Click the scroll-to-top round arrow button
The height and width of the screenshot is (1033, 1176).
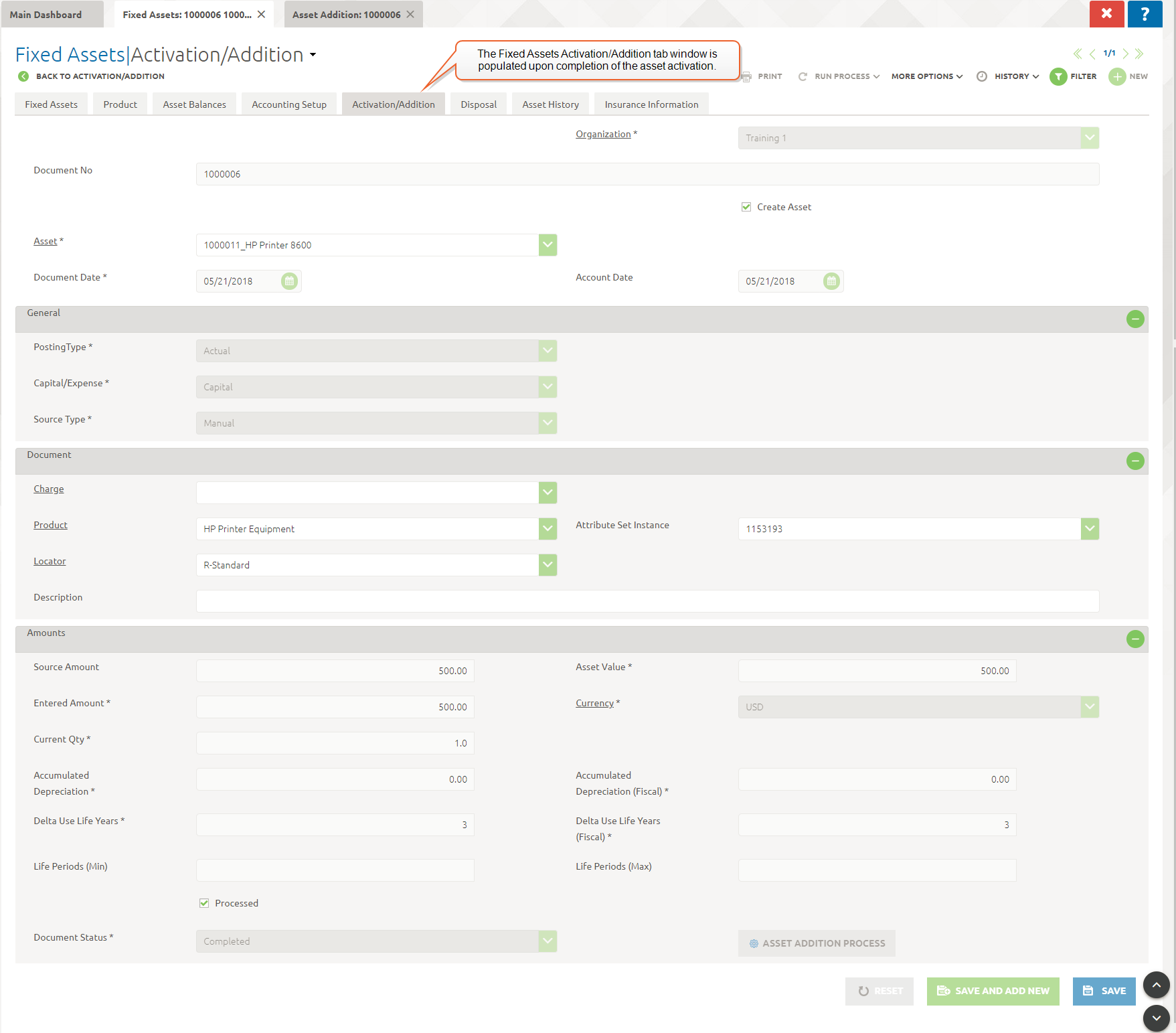(1156, 985)
